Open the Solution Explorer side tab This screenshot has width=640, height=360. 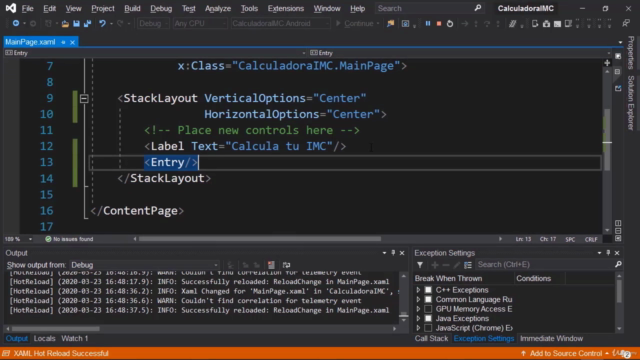[631, 103]
